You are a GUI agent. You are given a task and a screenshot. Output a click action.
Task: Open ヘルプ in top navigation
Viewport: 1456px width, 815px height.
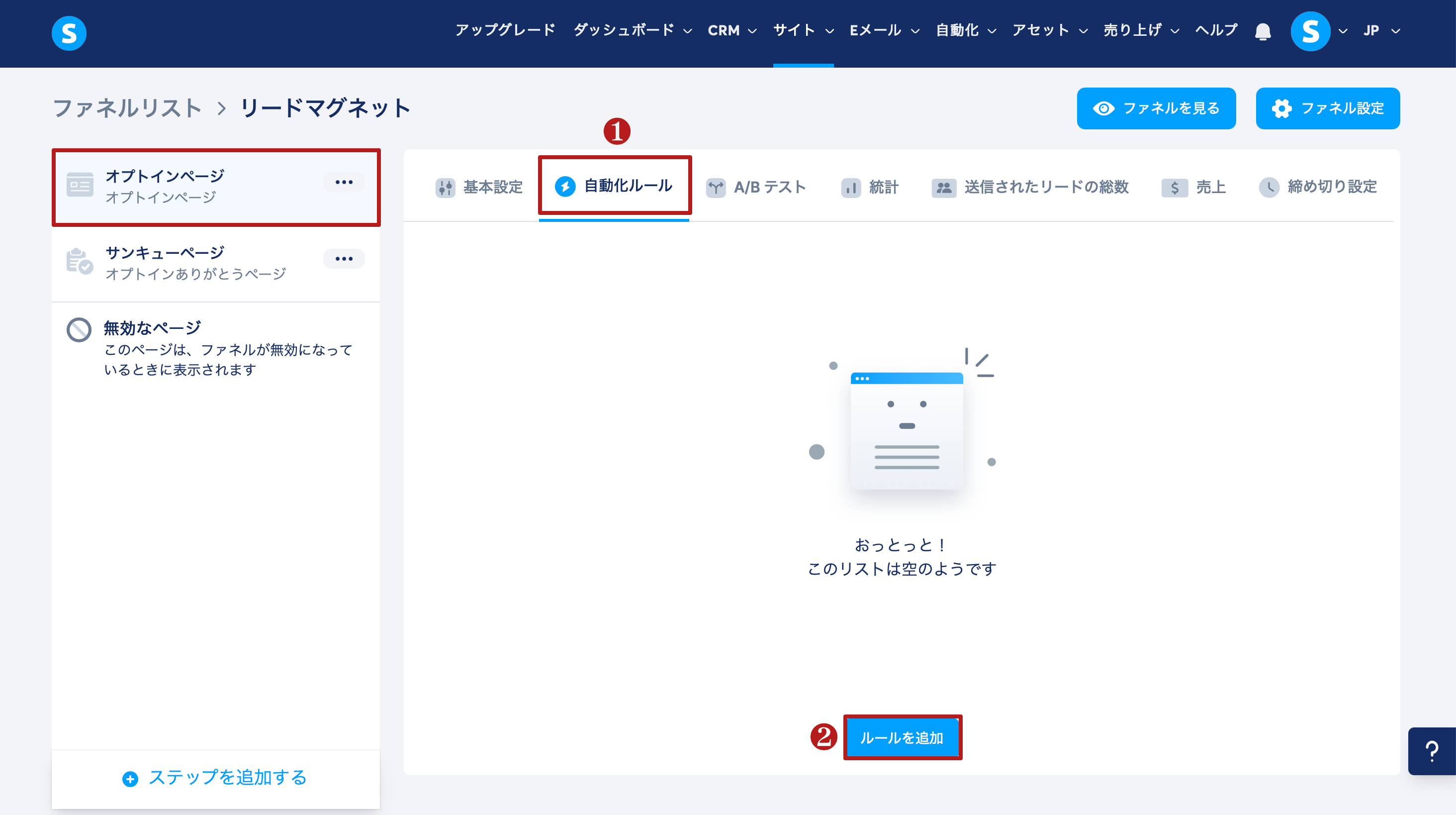pyautogui.click(x=1216, y=30)
